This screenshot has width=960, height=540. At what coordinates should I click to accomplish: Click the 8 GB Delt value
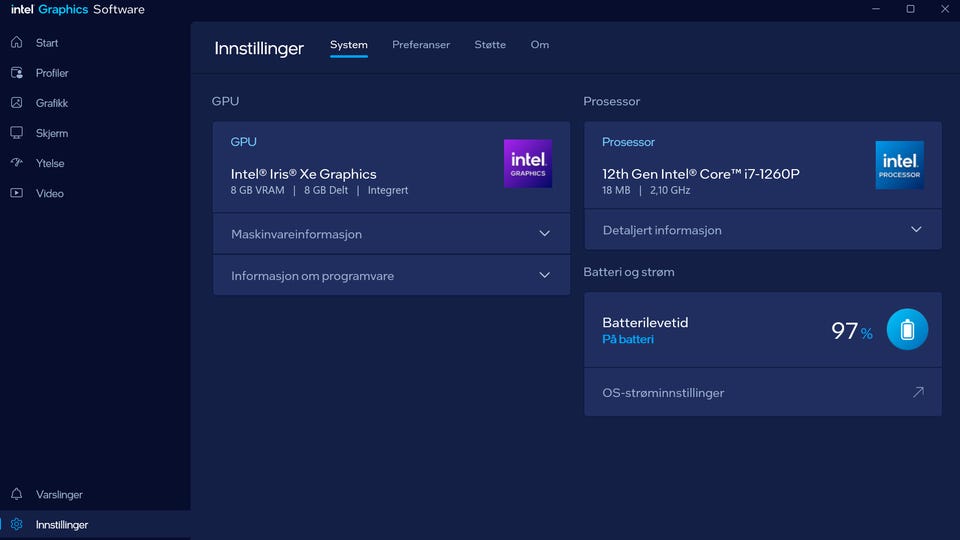coord(326,190)
